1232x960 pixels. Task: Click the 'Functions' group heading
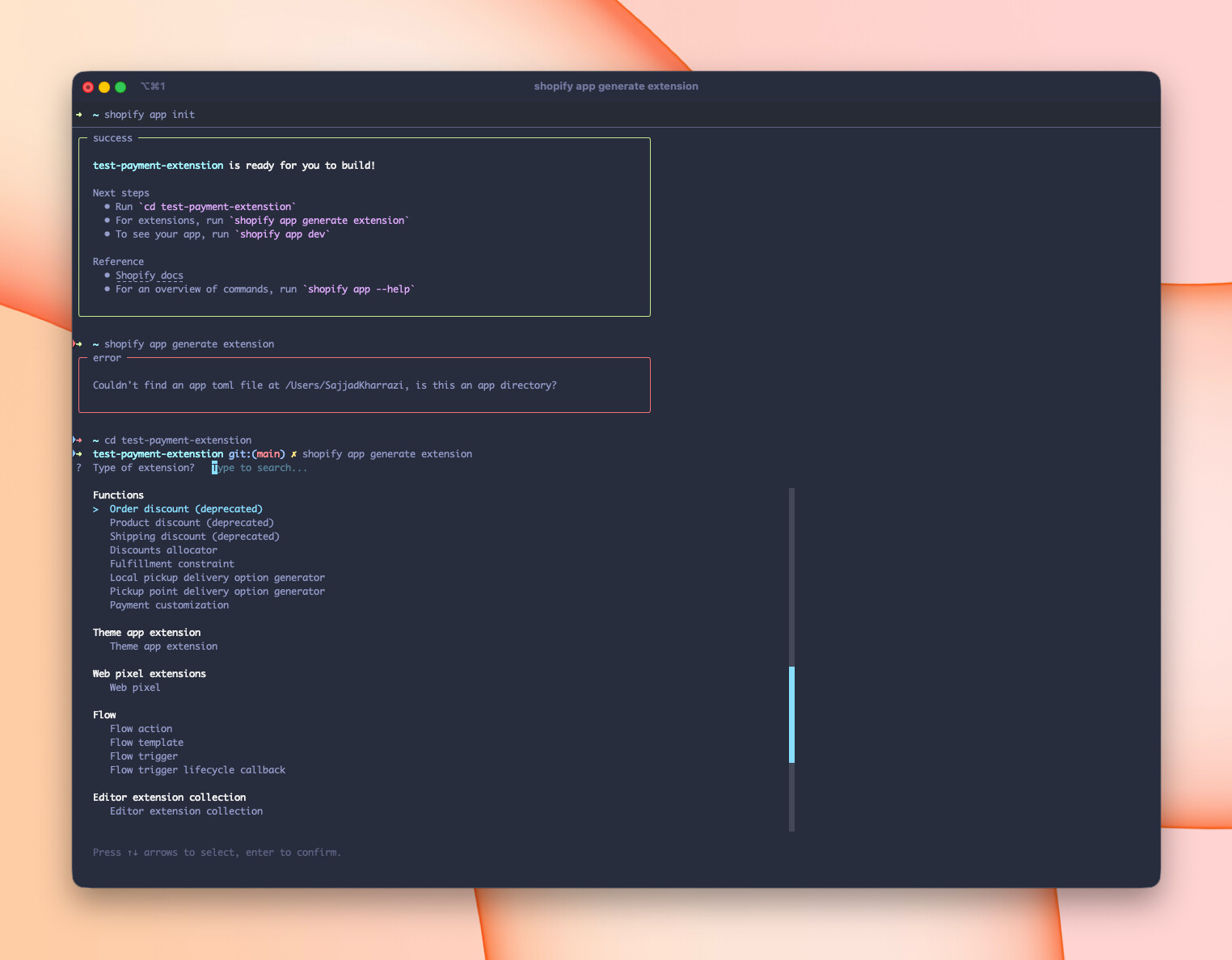[118, 495]
